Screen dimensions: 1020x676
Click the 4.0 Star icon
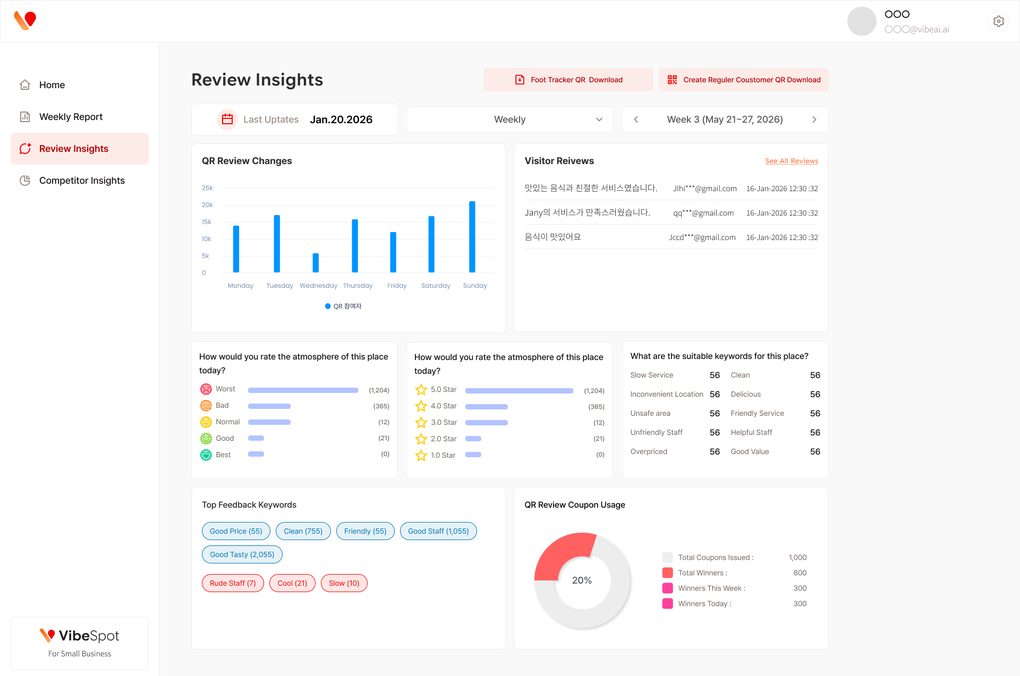point(421,406)
